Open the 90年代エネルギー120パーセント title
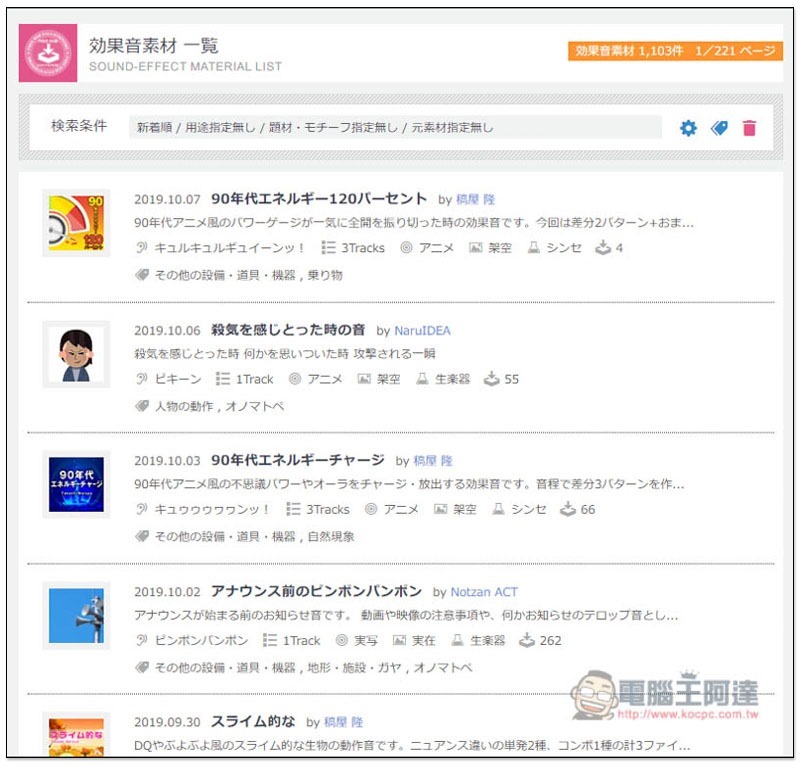 coord(319,199)
